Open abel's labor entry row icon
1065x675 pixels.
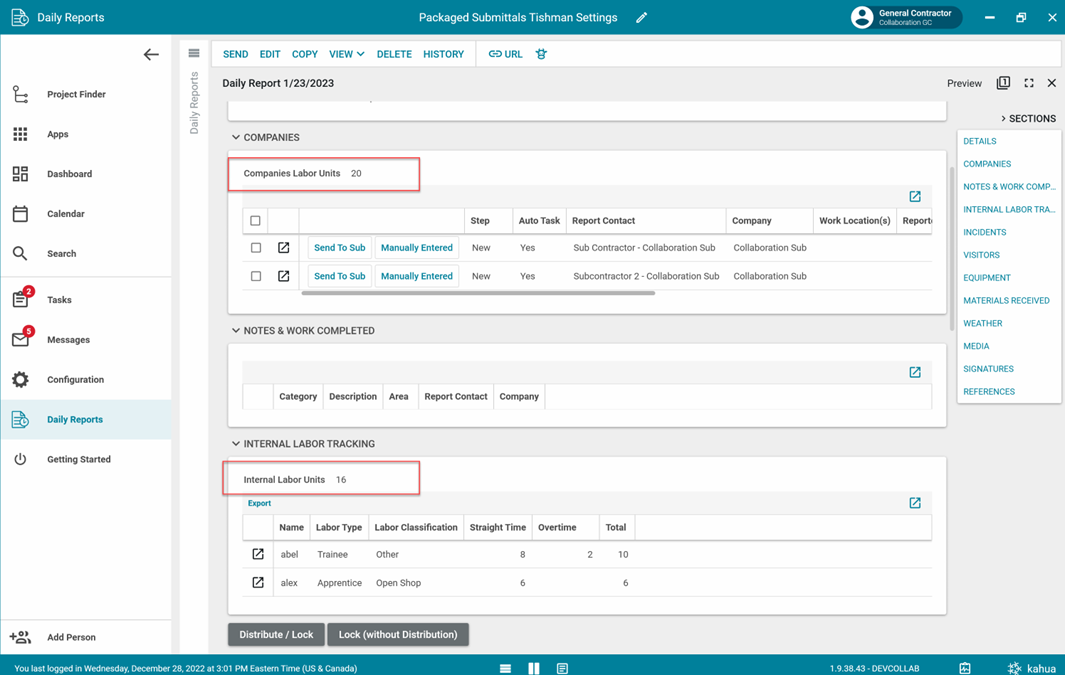tap(258, 554)
